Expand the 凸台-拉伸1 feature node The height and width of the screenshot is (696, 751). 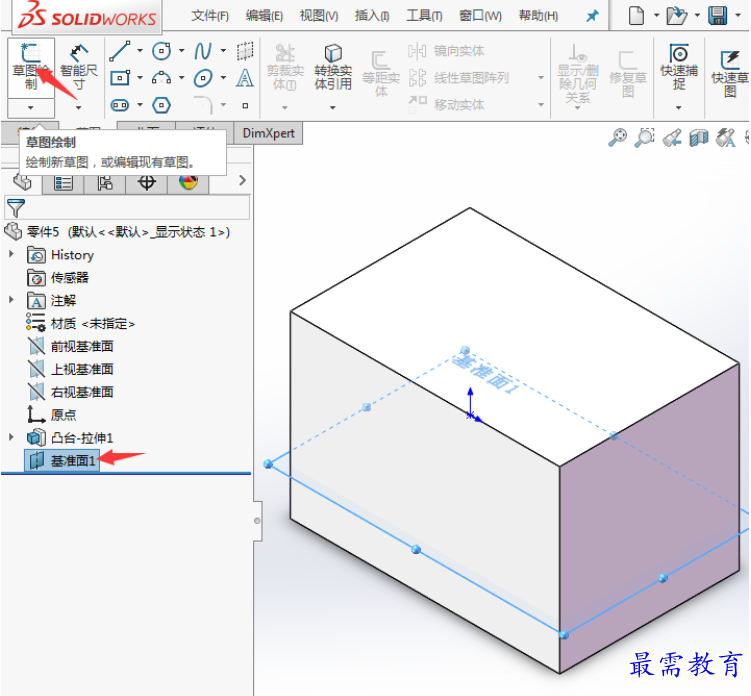(11, 437)
